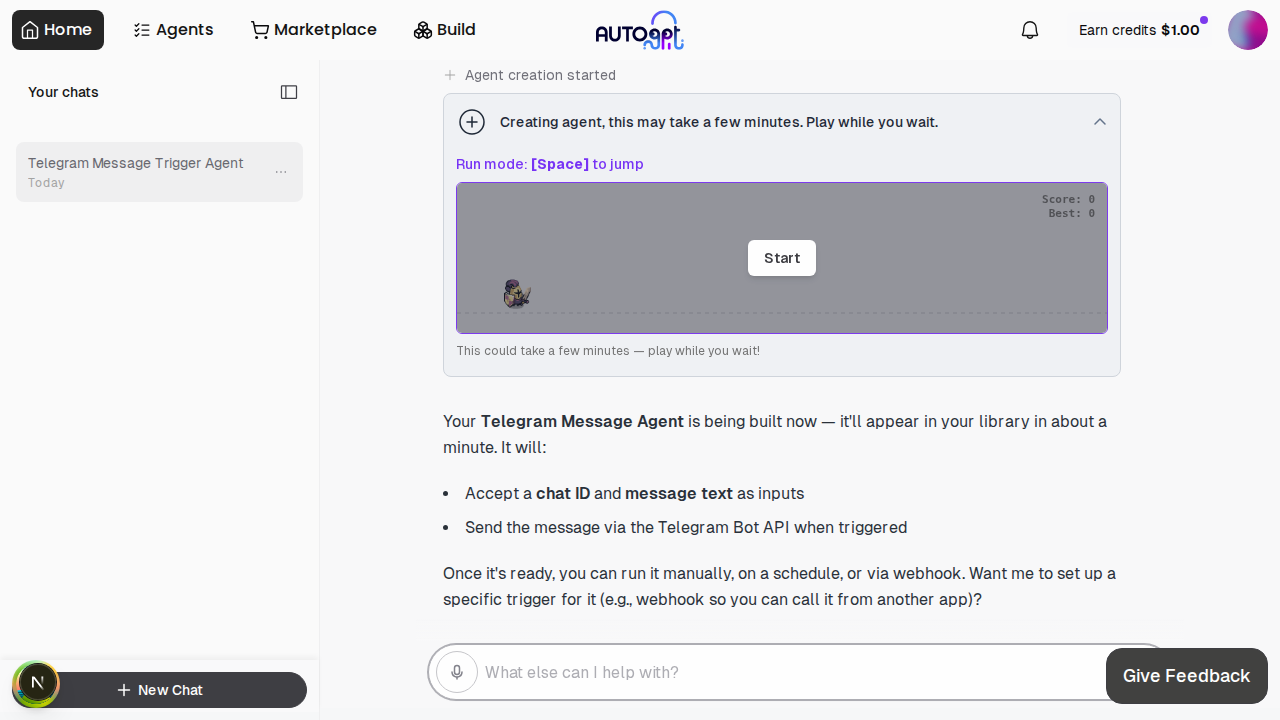Open the Agents section from top navigation
This screenshot has height=720, width=1280.
tap(173, 30)
